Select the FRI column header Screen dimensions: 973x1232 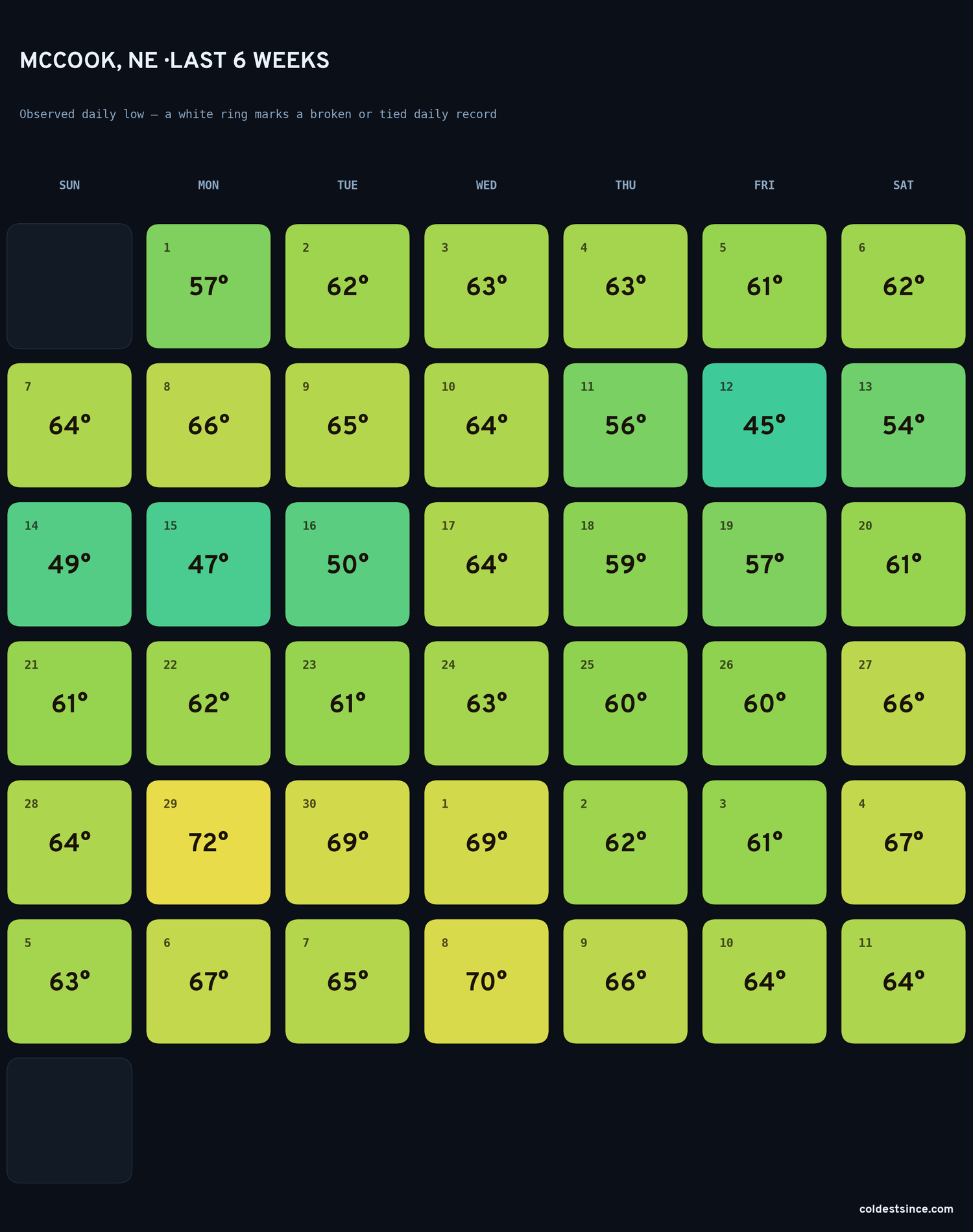(764, 185)
